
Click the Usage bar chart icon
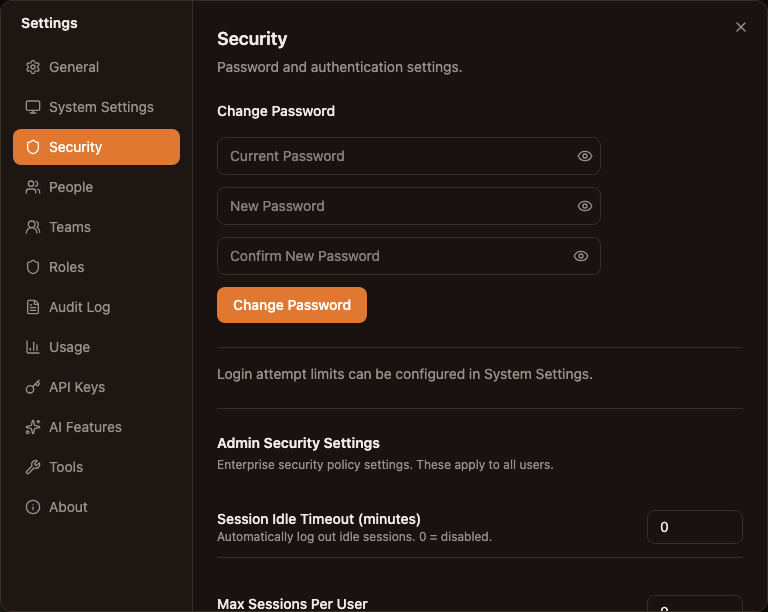click(x=33, y=347)
